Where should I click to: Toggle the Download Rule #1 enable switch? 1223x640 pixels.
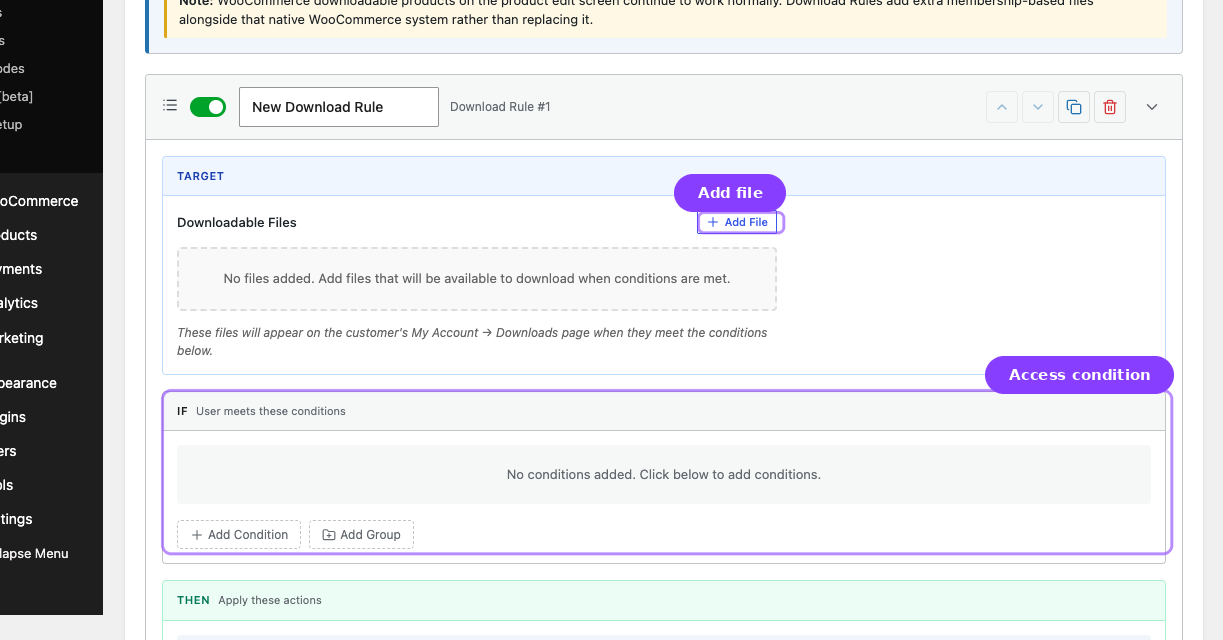(x=208, y=107)
